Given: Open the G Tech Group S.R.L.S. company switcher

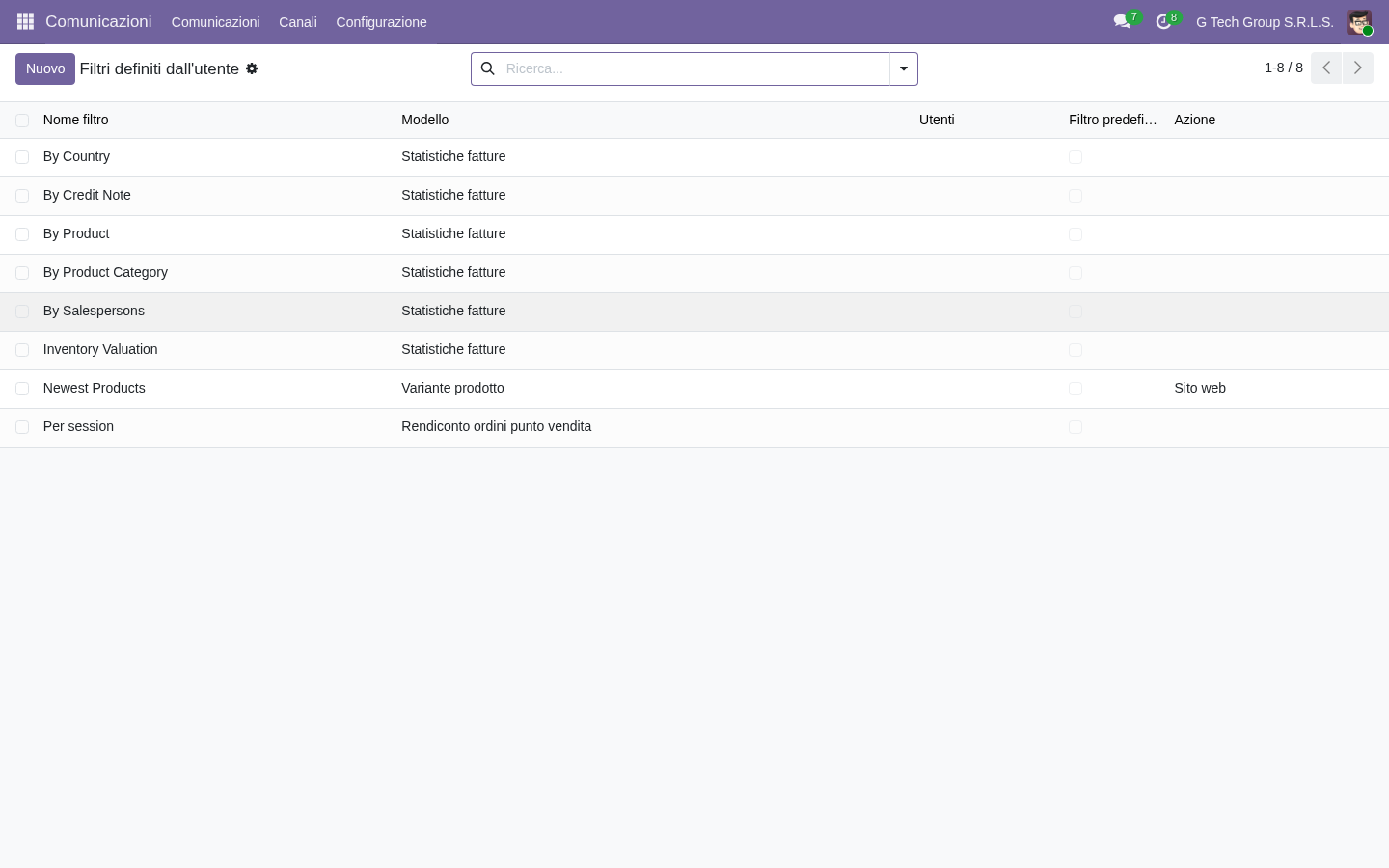Looking at the screenshot, I should click(1265, 22).
